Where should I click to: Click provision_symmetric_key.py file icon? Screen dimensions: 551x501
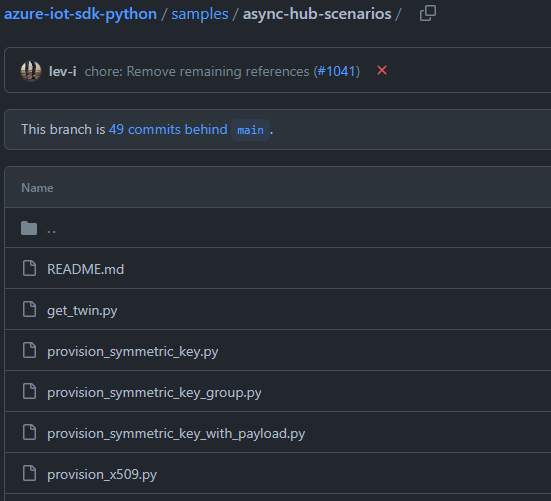click(29, 351)
